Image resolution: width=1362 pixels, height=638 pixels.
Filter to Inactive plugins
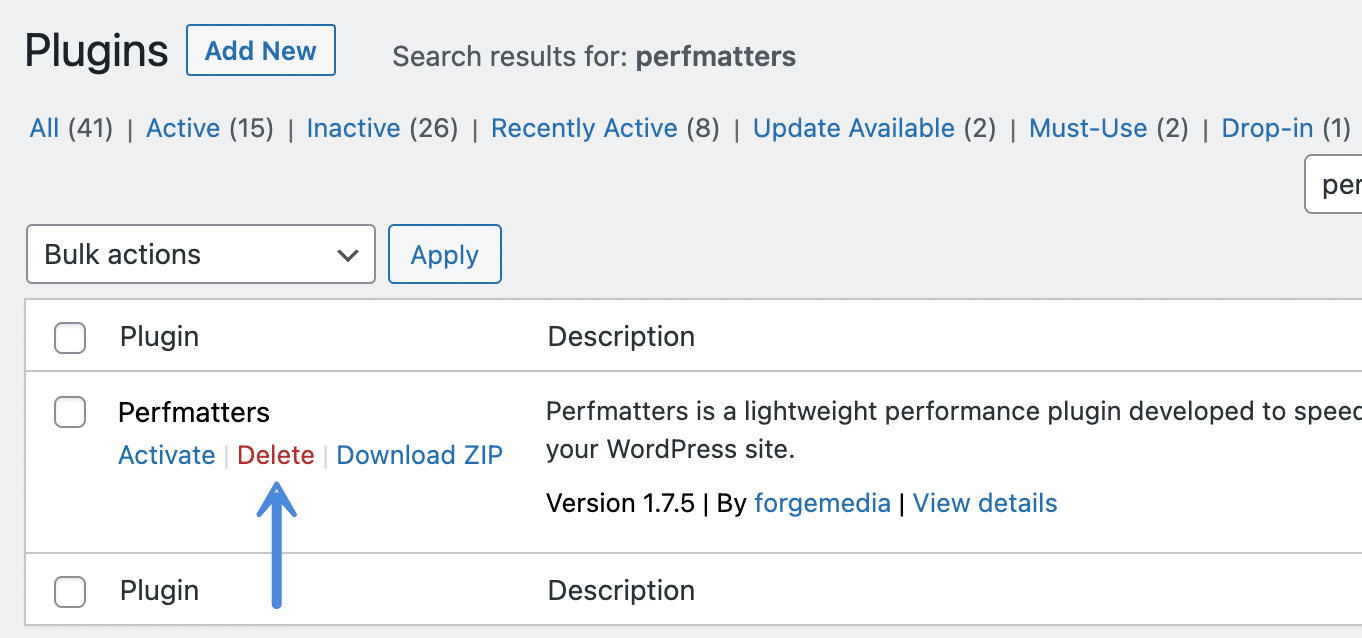click(353, 128)
